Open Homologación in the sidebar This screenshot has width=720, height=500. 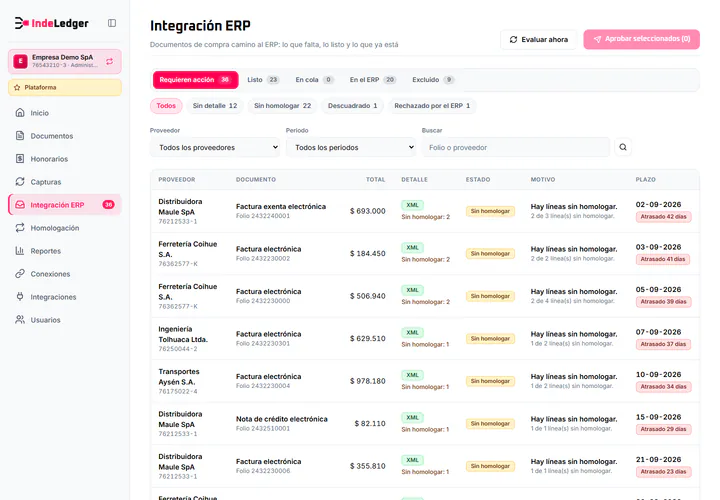tap(65, 228)
